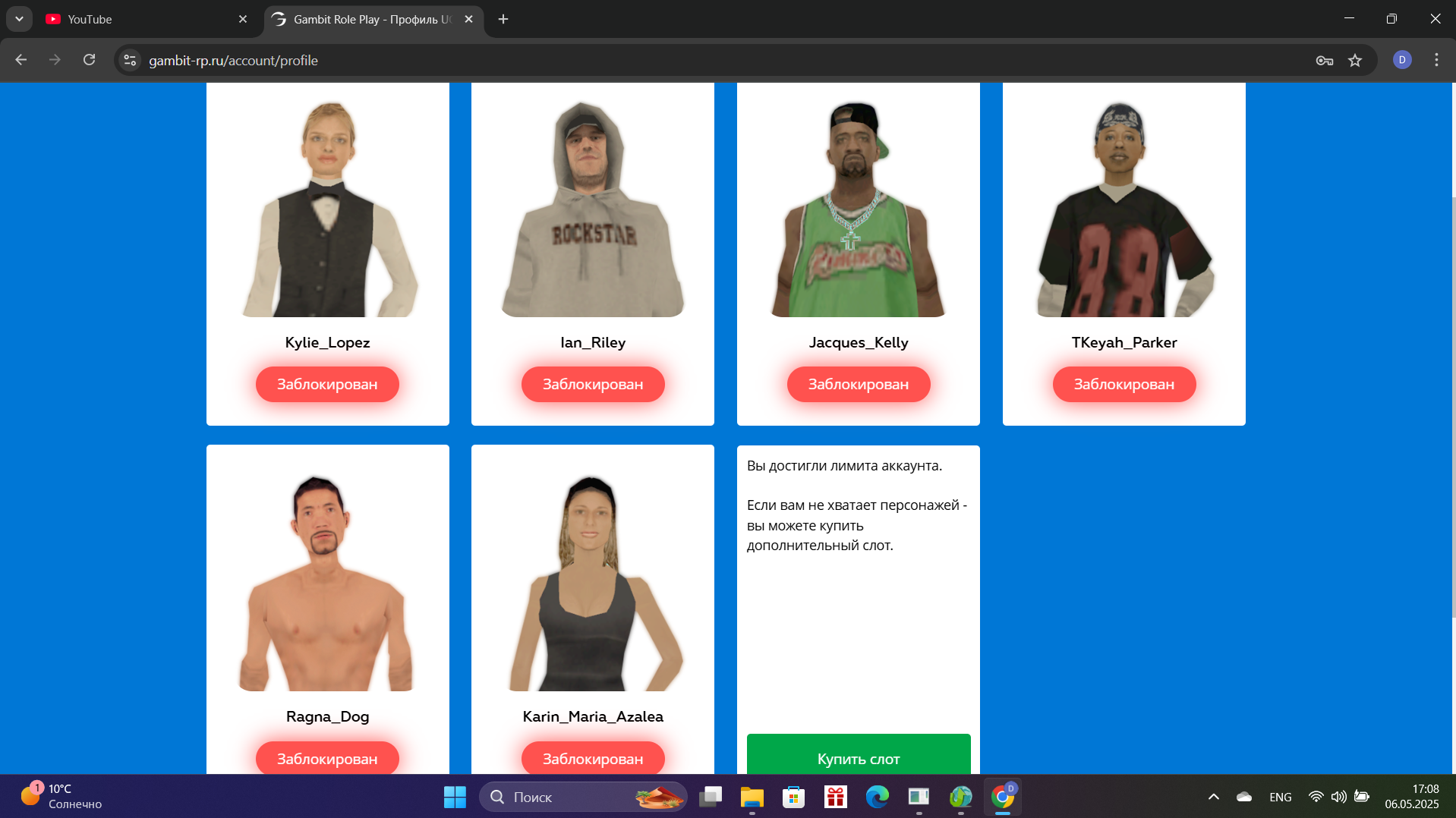Expand the tab search dropdown arrow
This screenshot has height=818, width=1456.
pyautogui.click(x=19, y=19)
